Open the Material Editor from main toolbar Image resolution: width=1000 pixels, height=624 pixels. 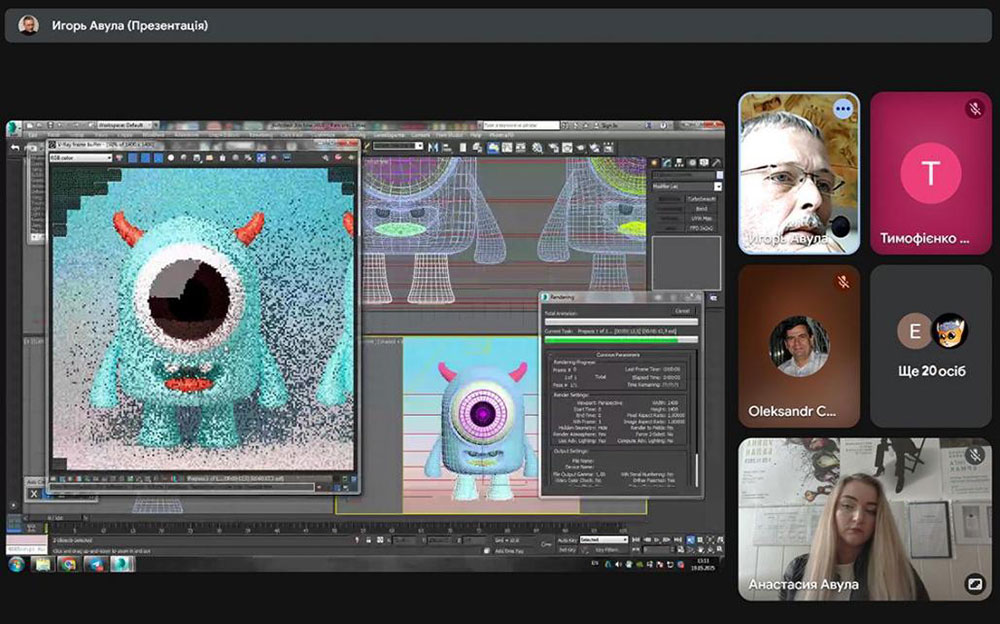537,148
